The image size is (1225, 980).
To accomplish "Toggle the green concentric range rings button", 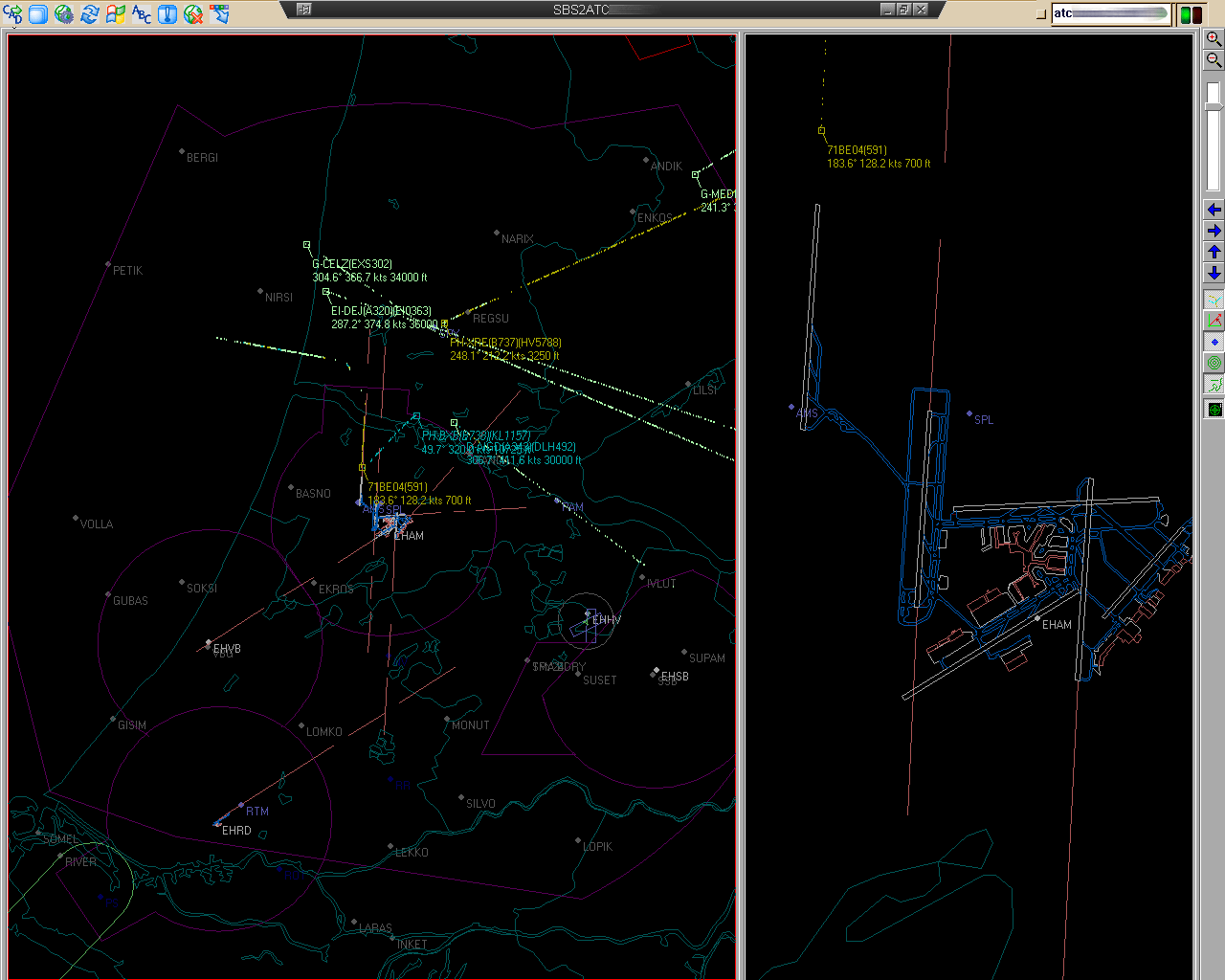I will (1214, 363).
